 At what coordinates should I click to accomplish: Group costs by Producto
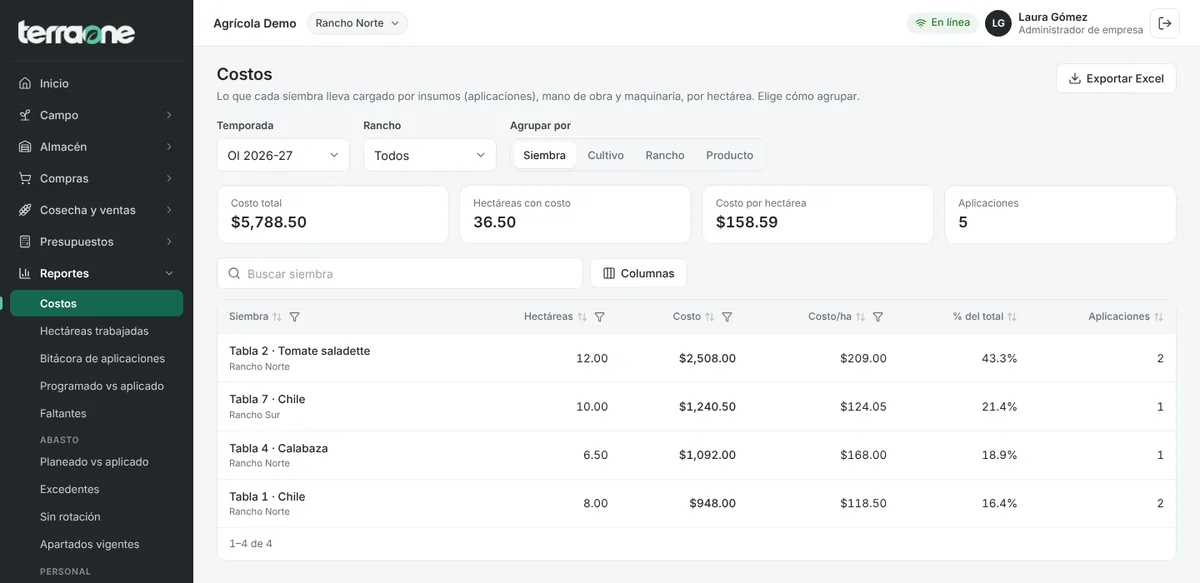click(x=730, y=155)
